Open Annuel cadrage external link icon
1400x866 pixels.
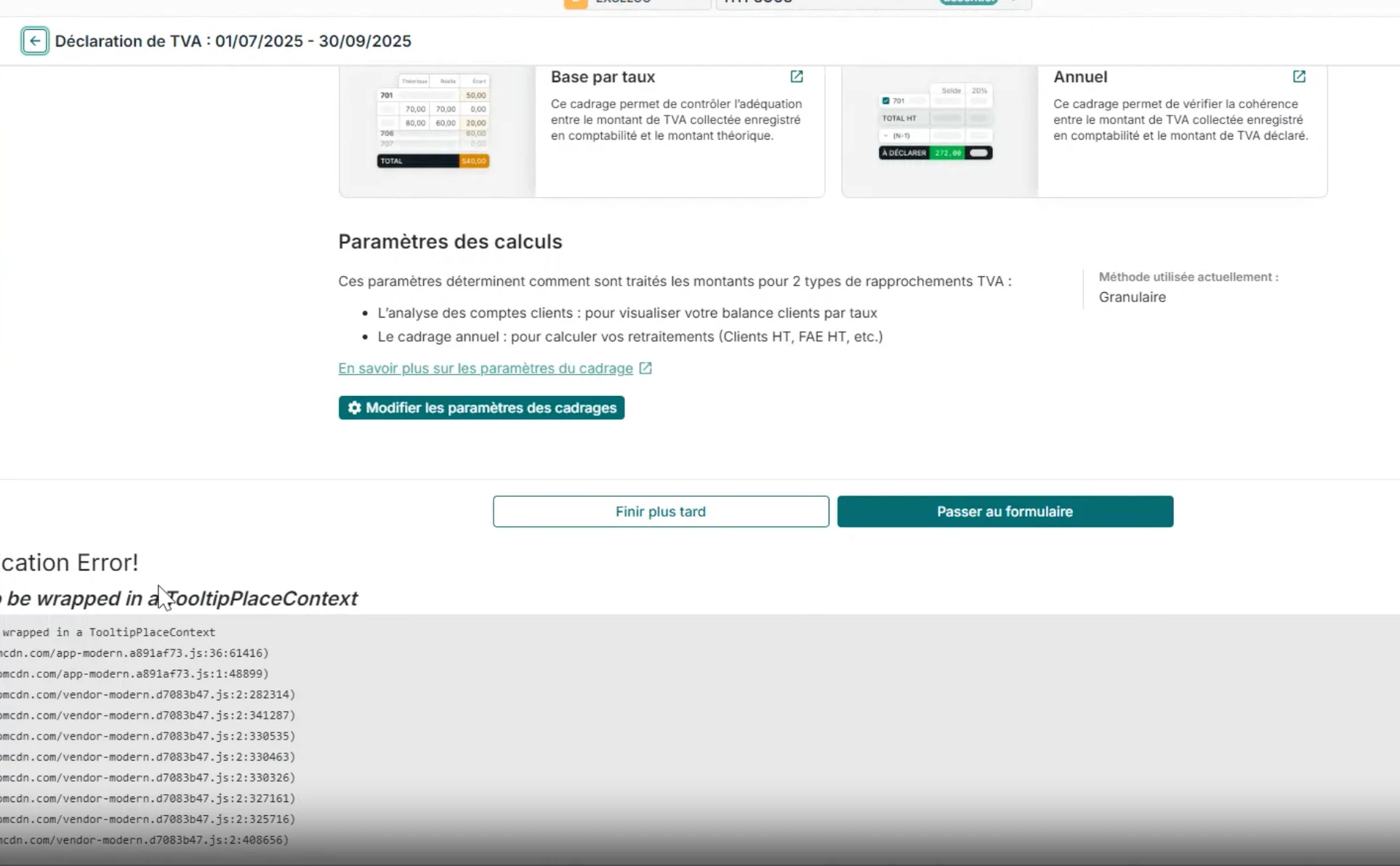click(x=1299, y=77)
